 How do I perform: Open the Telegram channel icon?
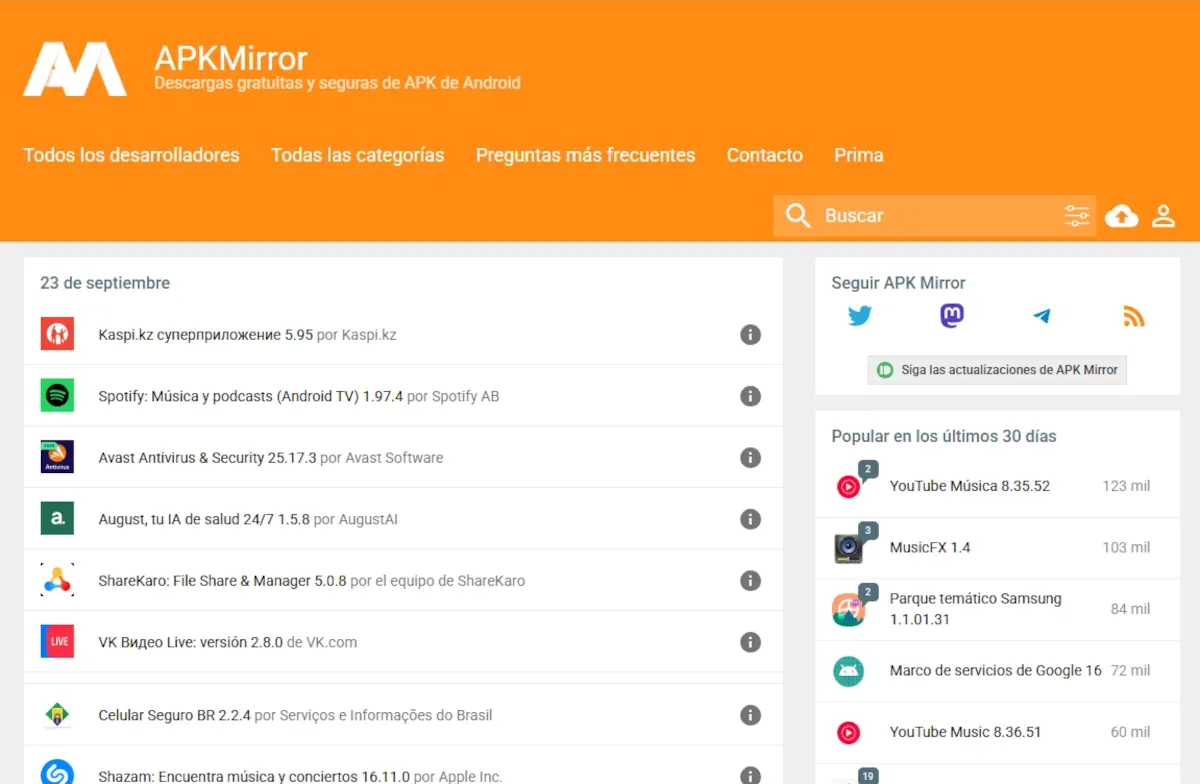point(1042,317)
